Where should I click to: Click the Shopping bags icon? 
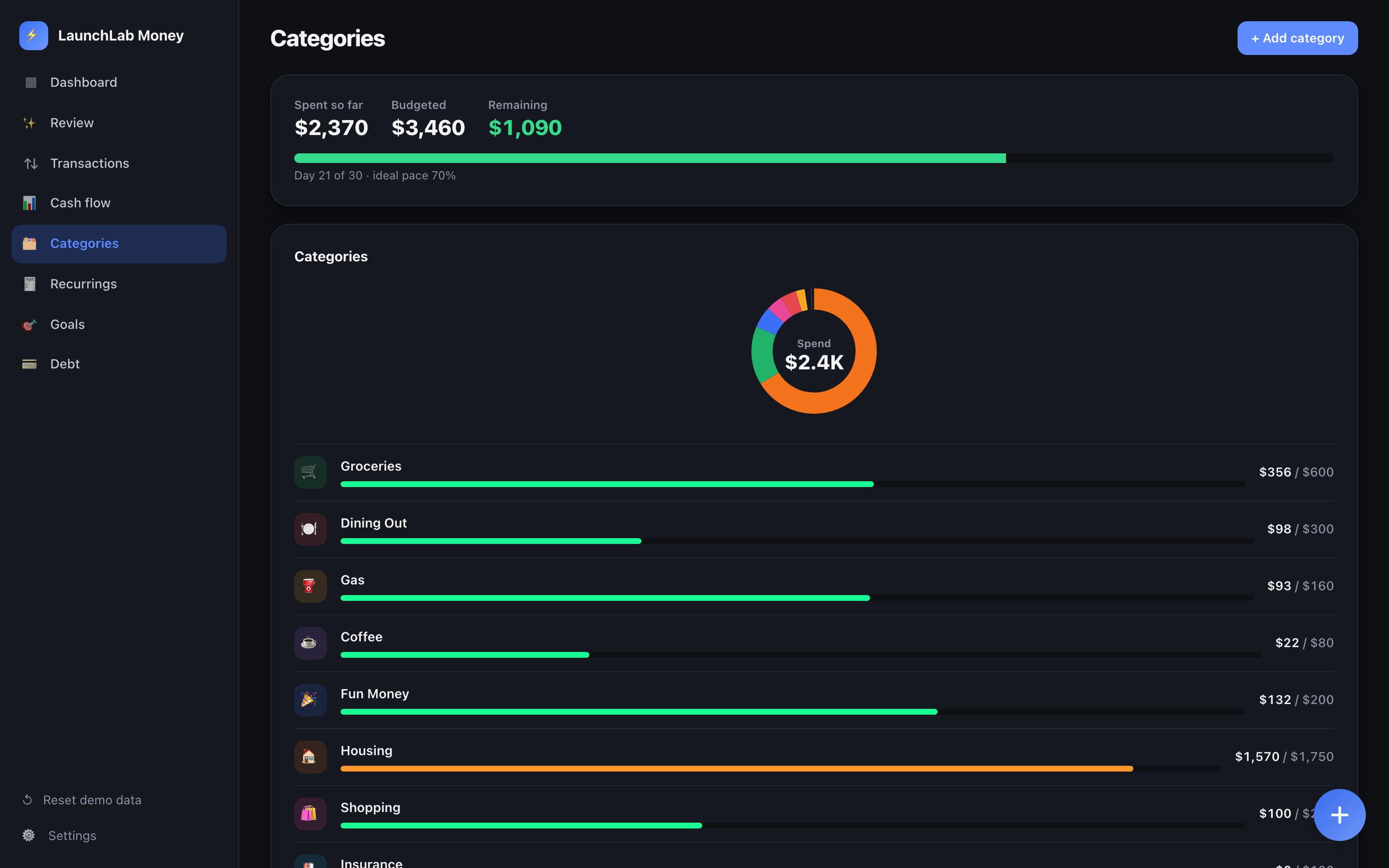311,814
